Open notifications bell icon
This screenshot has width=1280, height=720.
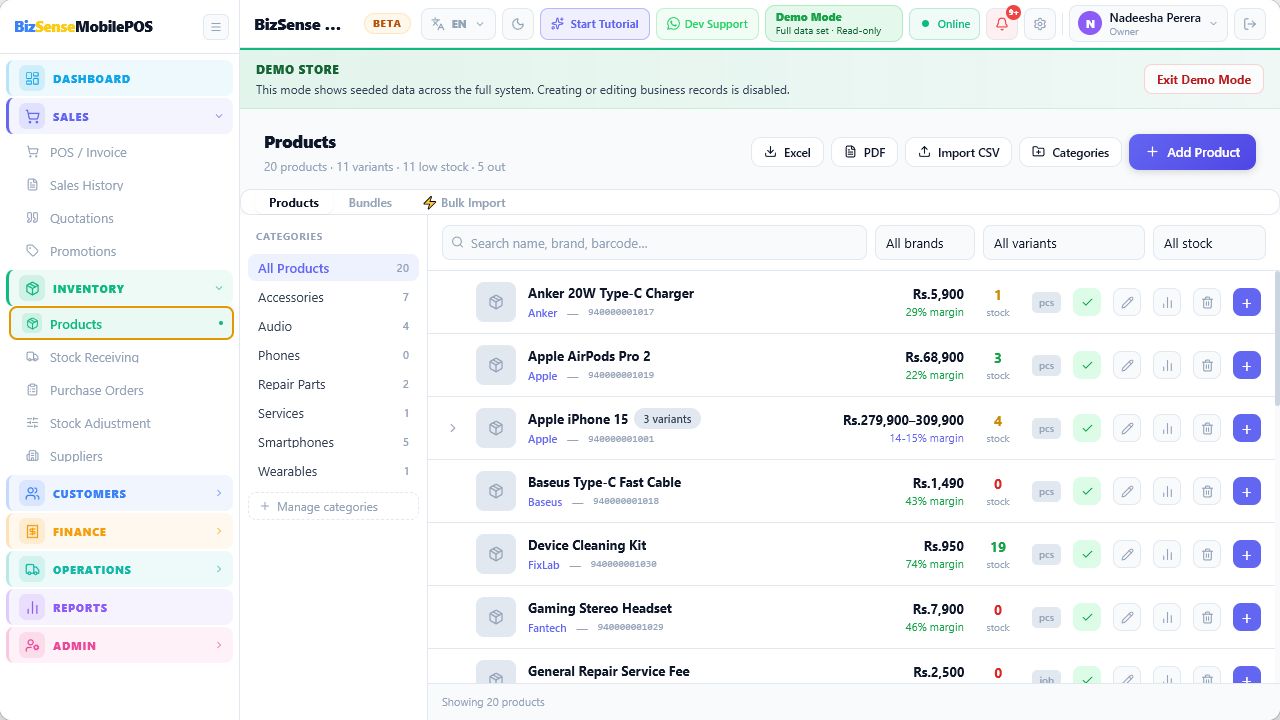click(x=1002, y=24)
